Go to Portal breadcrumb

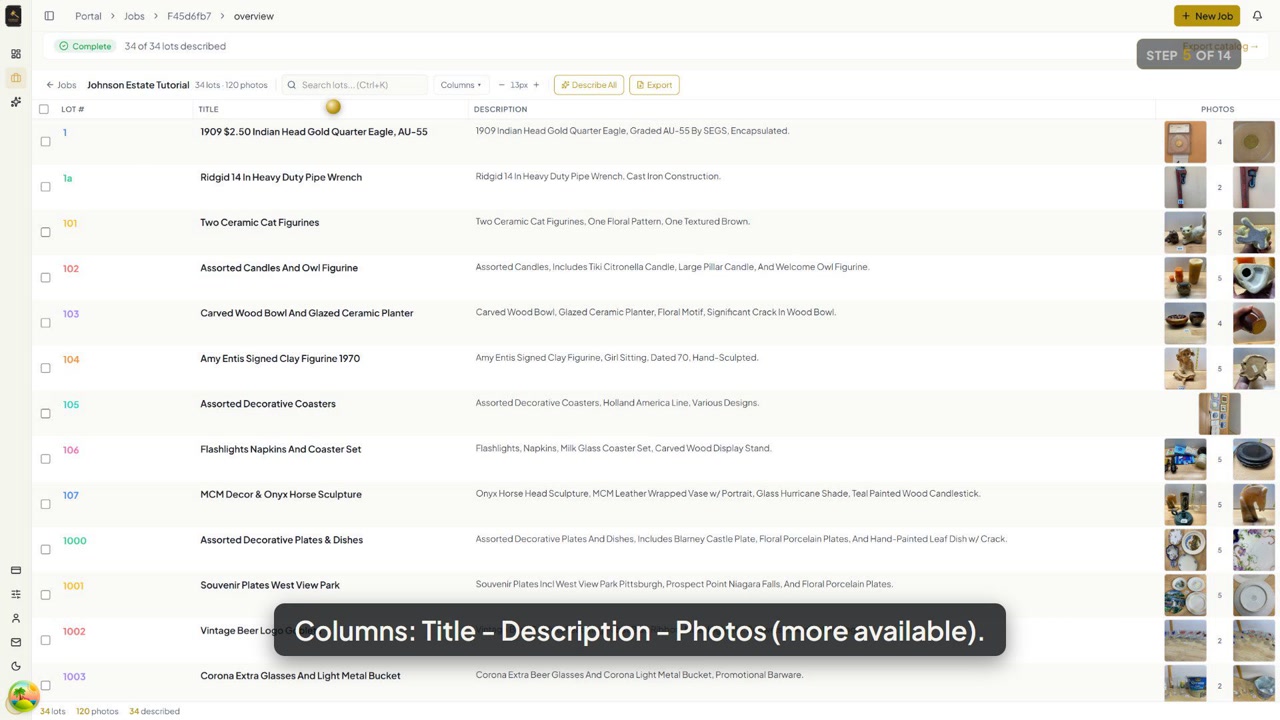tap(88, 16)
